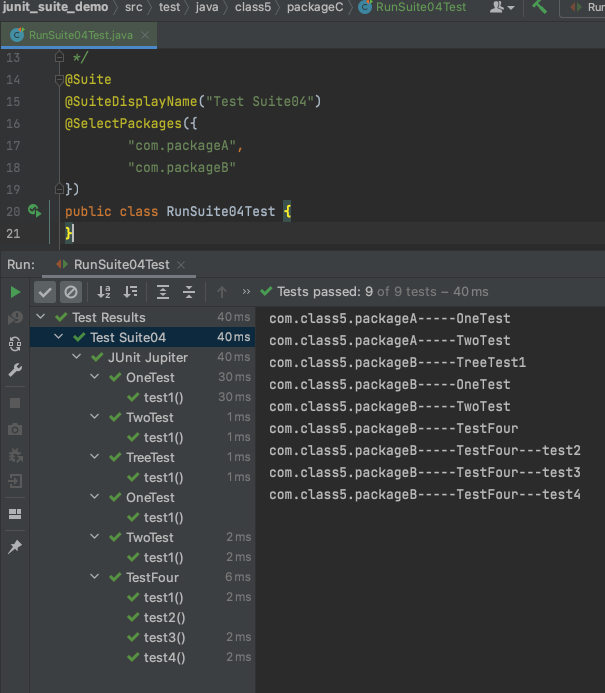This screenshot has width=605, height=693.
Task: Click the Build hammer icon in top bar
Action: (x=539, y=7)
